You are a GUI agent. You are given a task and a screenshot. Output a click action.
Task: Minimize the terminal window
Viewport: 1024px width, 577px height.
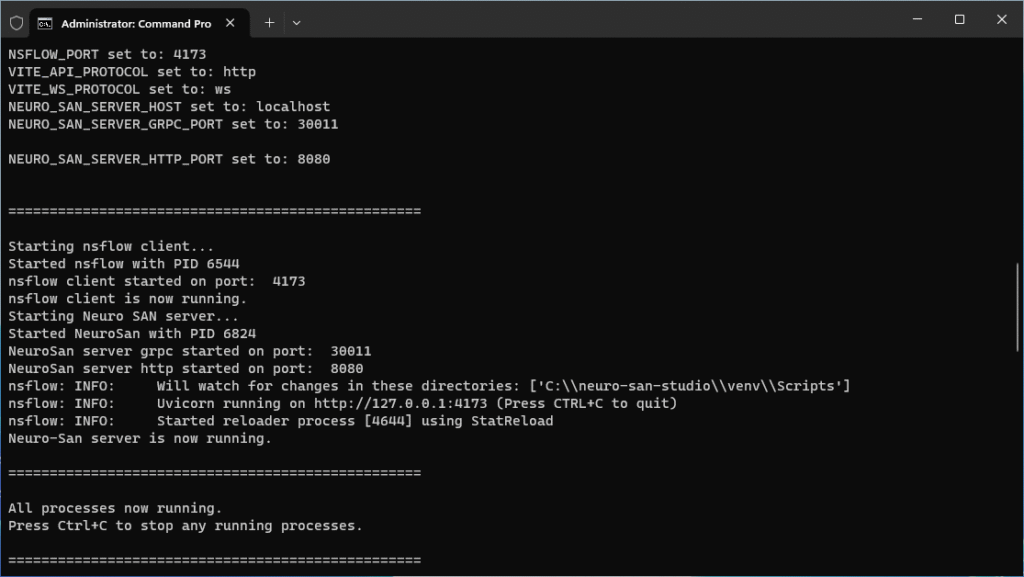click(x=913, y=20)
